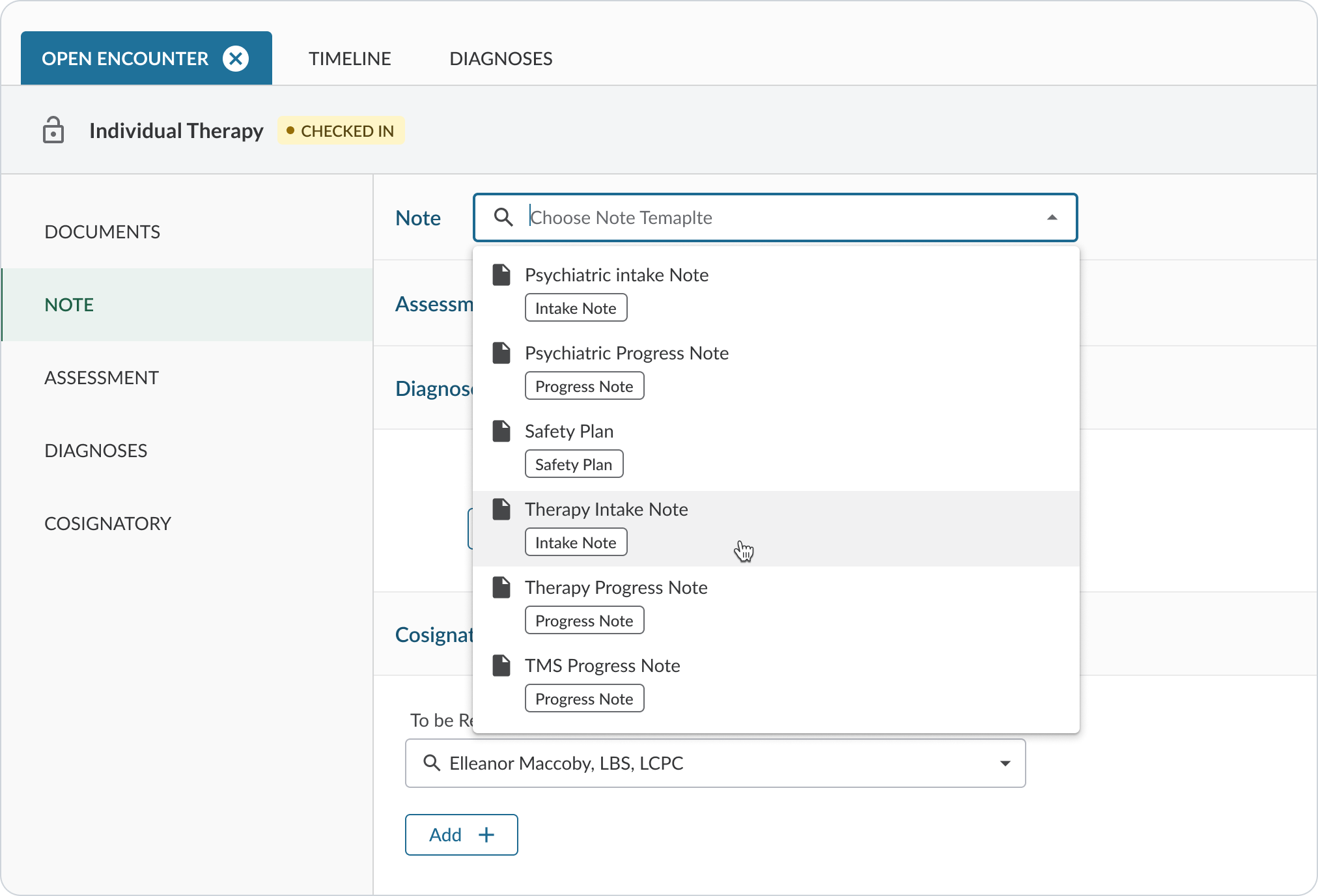
Task: Close the Open Encounter tab via X icon
Action: click(236, 59)
